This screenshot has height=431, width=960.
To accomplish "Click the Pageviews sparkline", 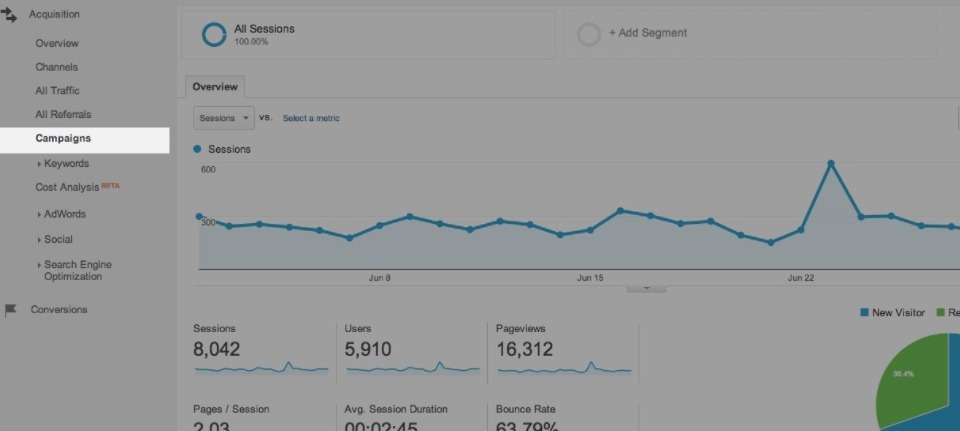I will coord(564,368).
